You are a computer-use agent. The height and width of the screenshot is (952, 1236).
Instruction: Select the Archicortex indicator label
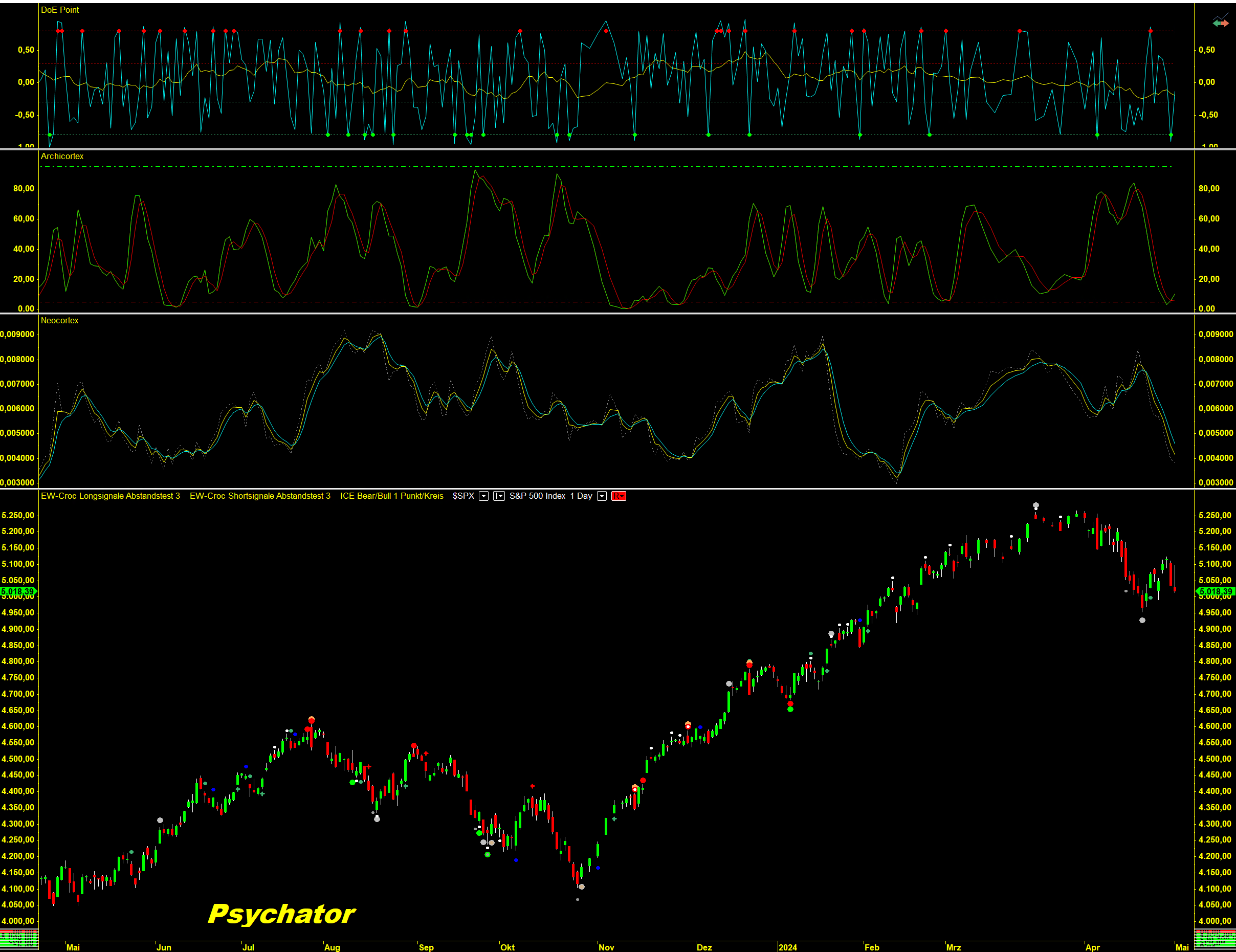pos(62,156)
